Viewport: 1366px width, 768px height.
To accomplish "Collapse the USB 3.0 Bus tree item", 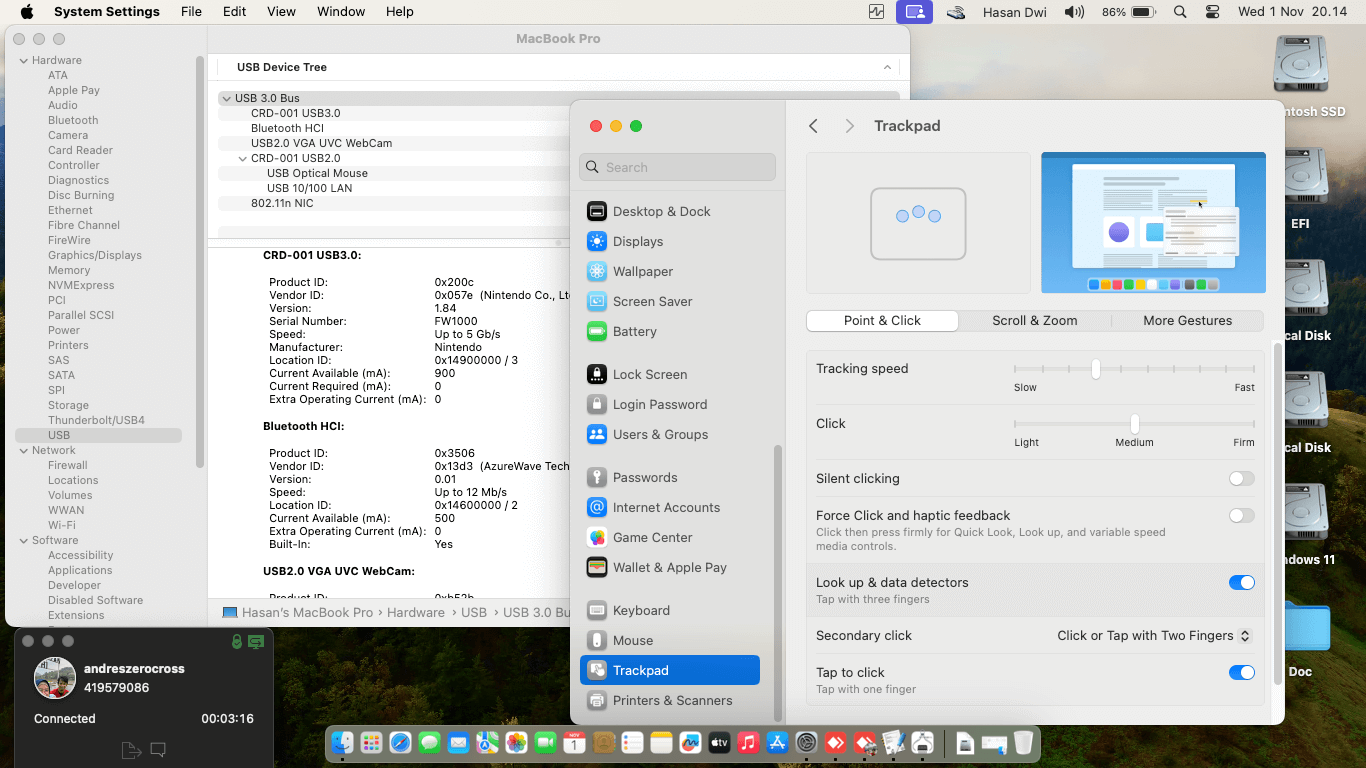I will pyautogui.click(x=226, y=98).
